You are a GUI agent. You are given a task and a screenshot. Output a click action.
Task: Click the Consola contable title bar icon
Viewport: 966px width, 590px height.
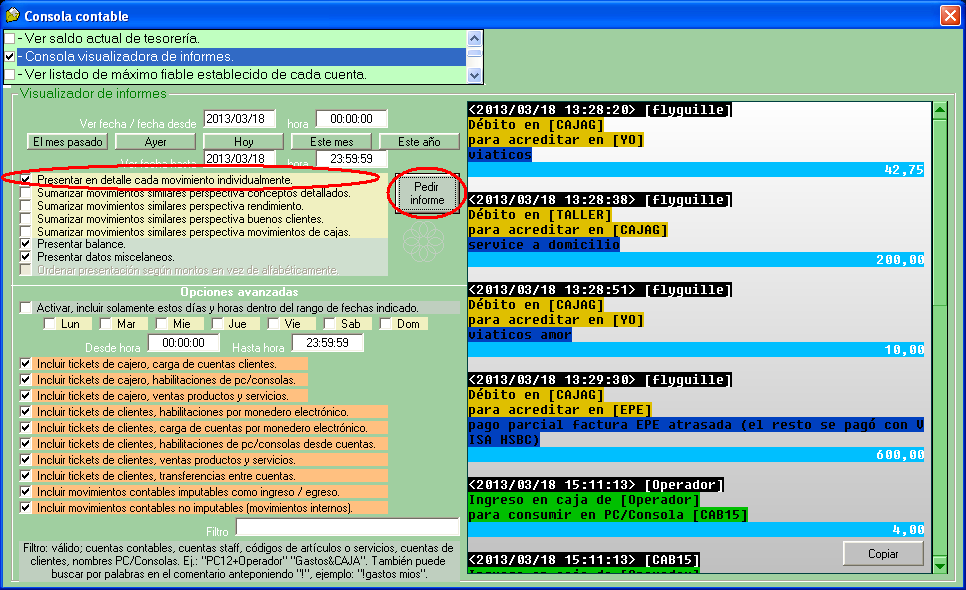[x=12, y=15]
